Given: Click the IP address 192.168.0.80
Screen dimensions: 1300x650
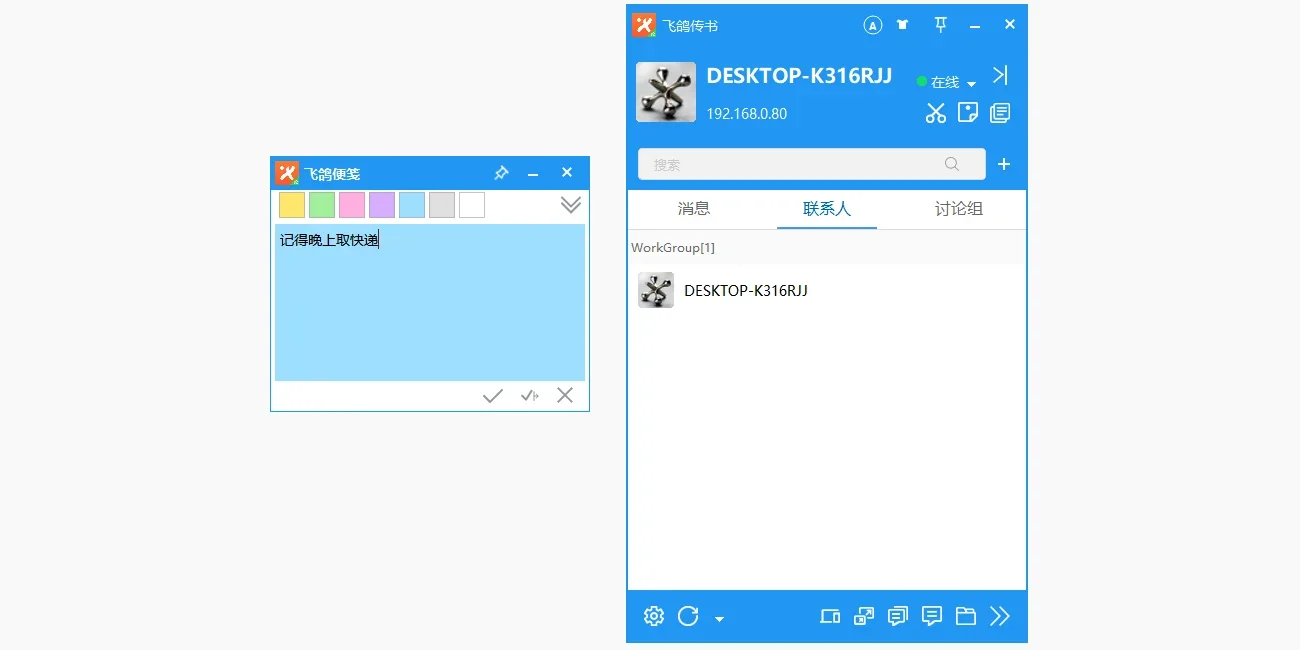Looking at the screenshot, I should coord(747,114).
